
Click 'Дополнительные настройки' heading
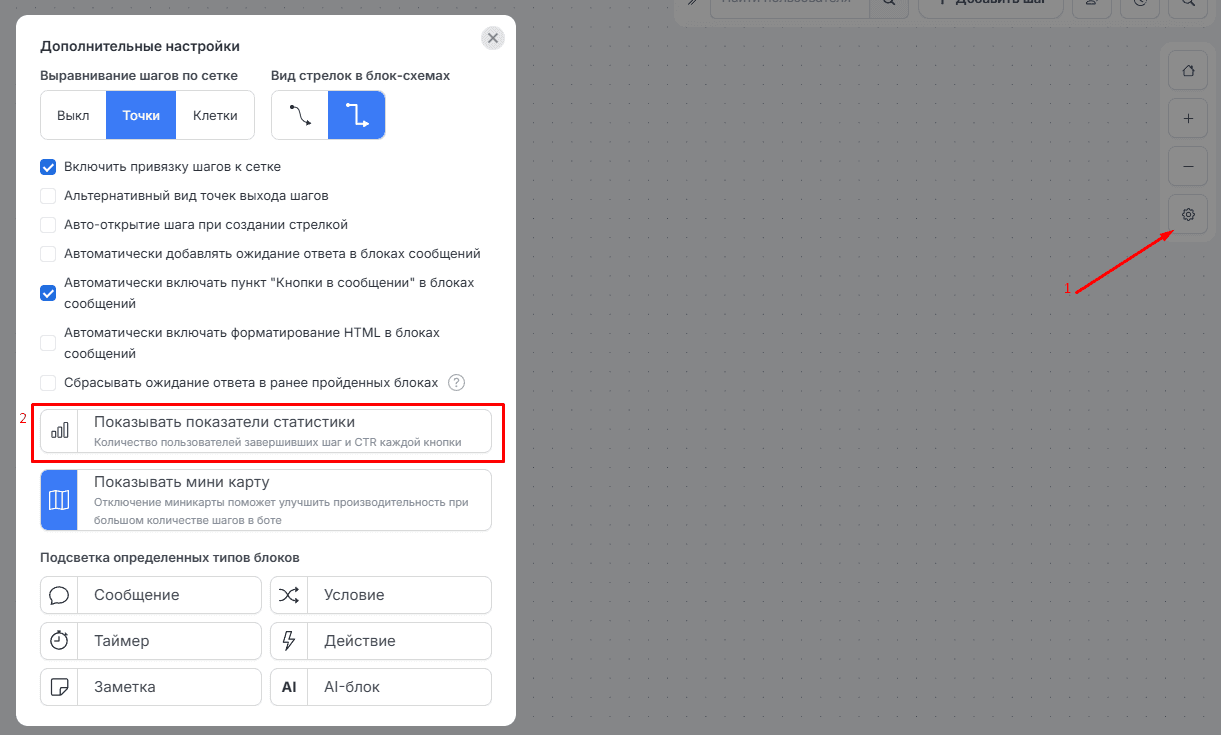140,46
